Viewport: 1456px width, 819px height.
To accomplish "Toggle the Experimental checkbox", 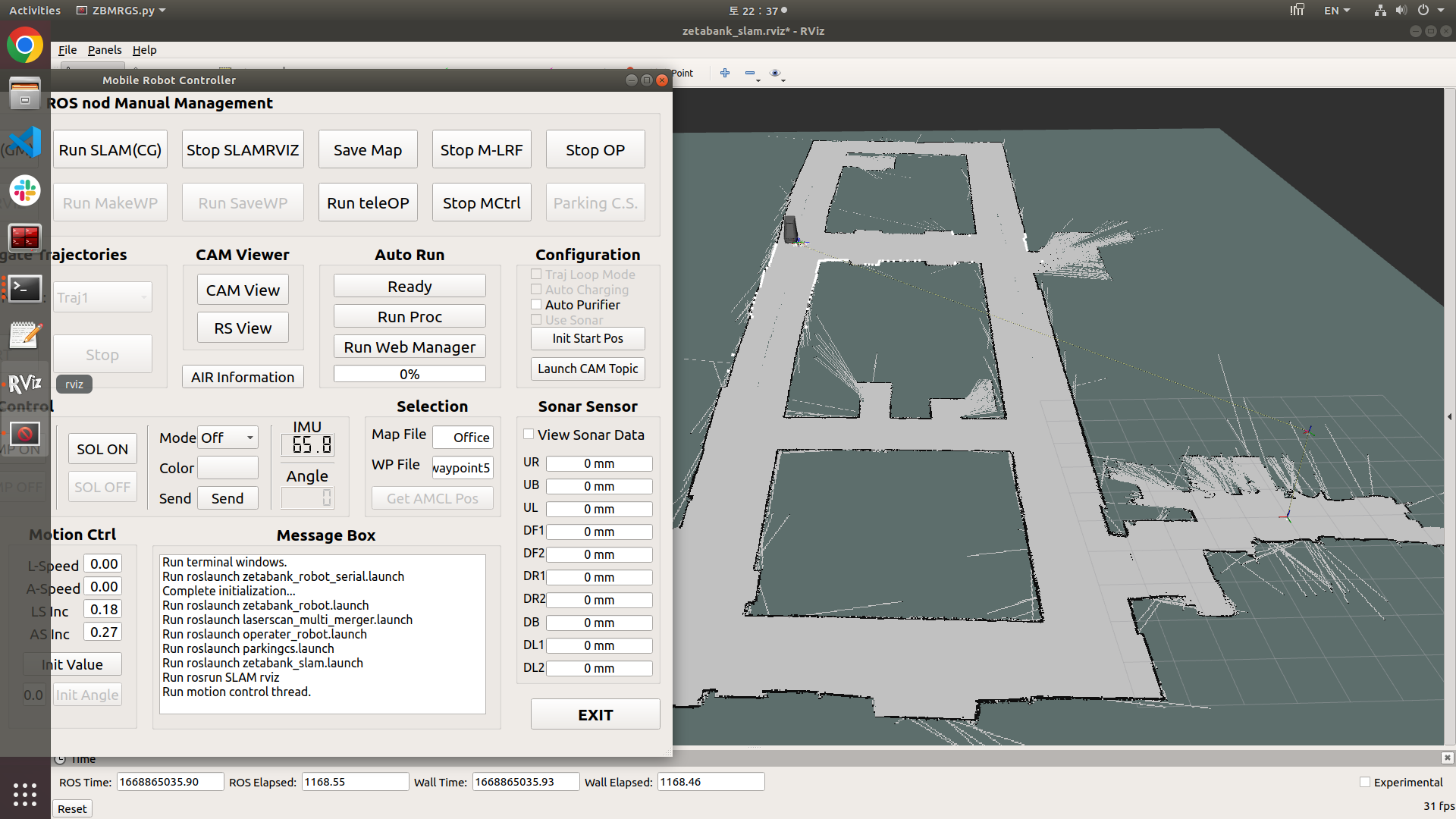I will tap(1365, 782).
